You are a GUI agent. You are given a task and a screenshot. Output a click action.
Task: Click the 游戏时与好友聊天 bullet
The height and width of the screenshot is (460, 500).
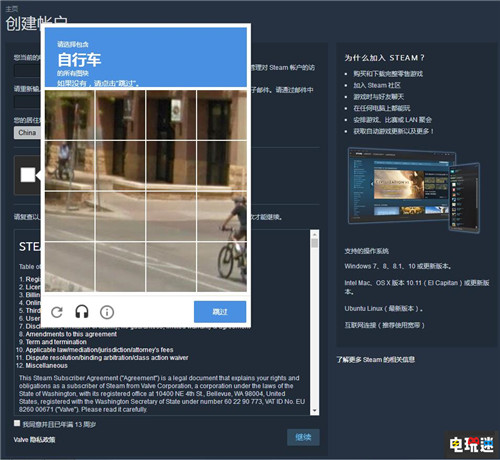(x=379, y=97)
